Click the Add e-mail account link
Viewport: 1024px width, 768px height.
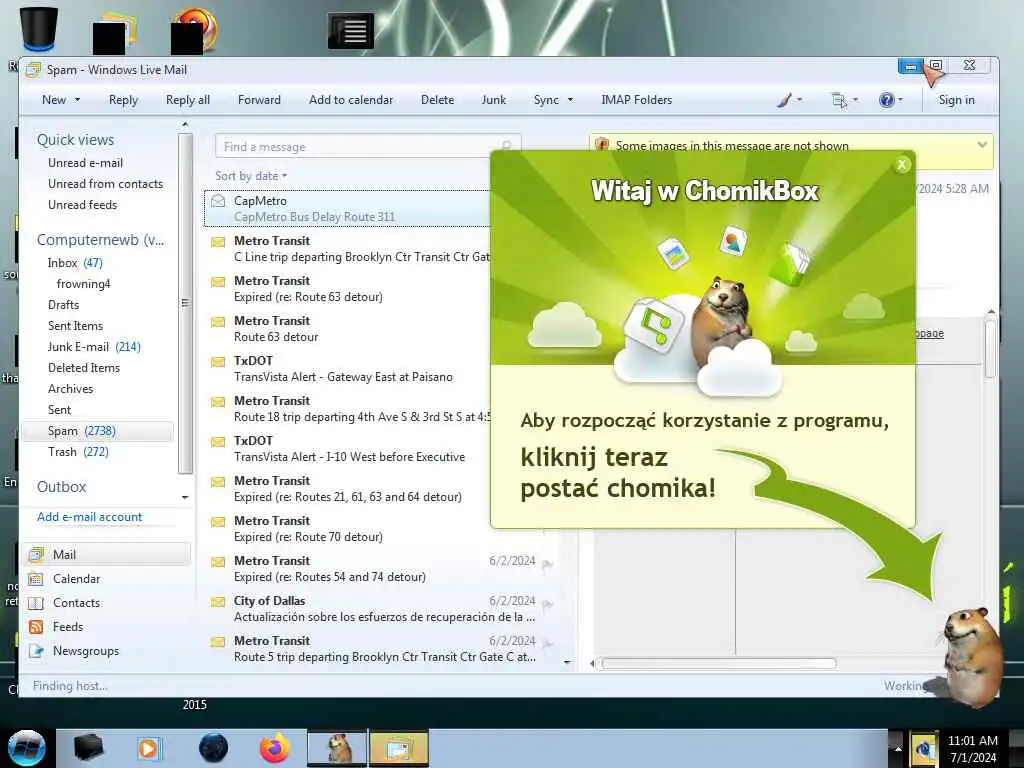click(x=89, y=517)
